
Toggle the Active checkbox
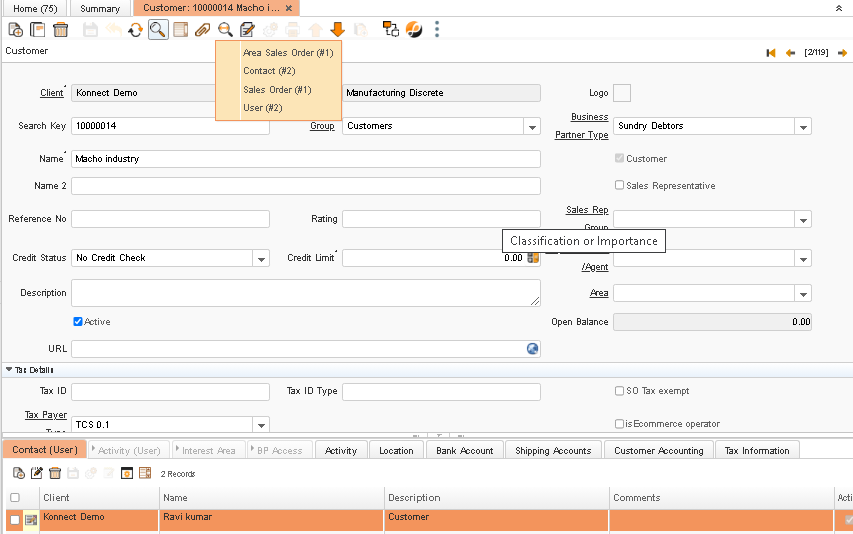pyautogui.click(x=78, y=321)
